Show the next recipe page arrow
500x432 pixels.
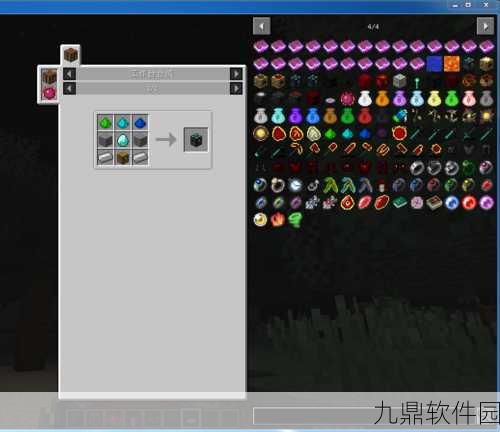point(236,89)
